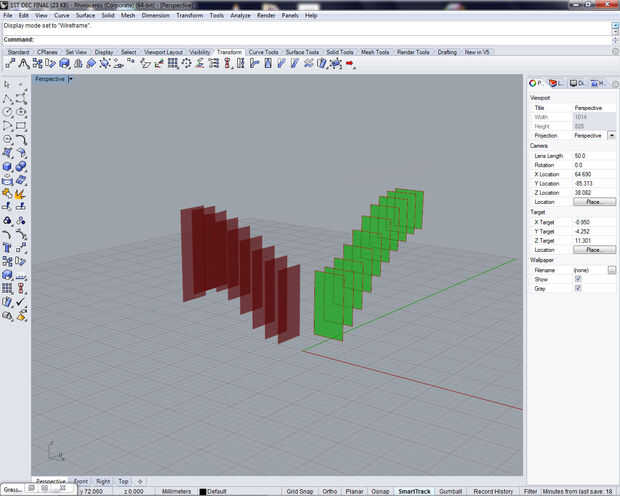Click the black Default layer color swatch
Image resolution: width=620 pixels, height=496 pixels.
pyautogui.click(x=203, y=492)
